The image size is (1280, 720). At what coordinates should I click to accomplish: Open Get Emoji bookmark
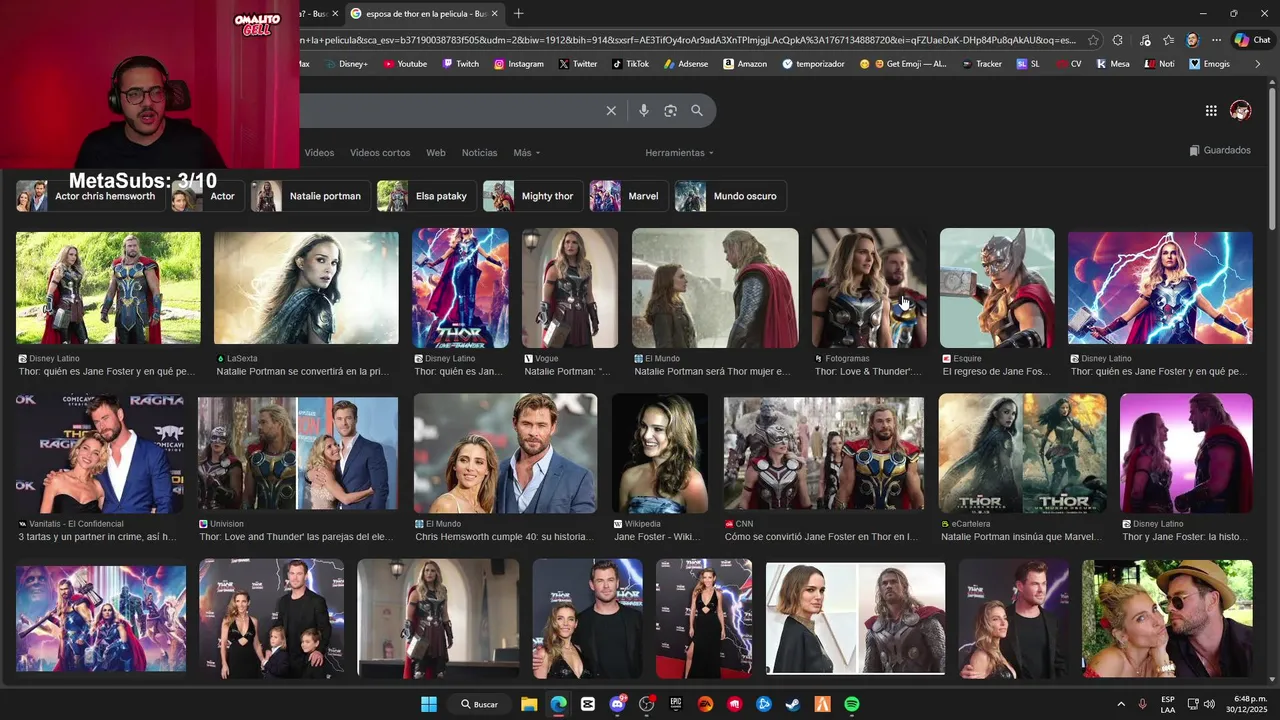point(903,64)
